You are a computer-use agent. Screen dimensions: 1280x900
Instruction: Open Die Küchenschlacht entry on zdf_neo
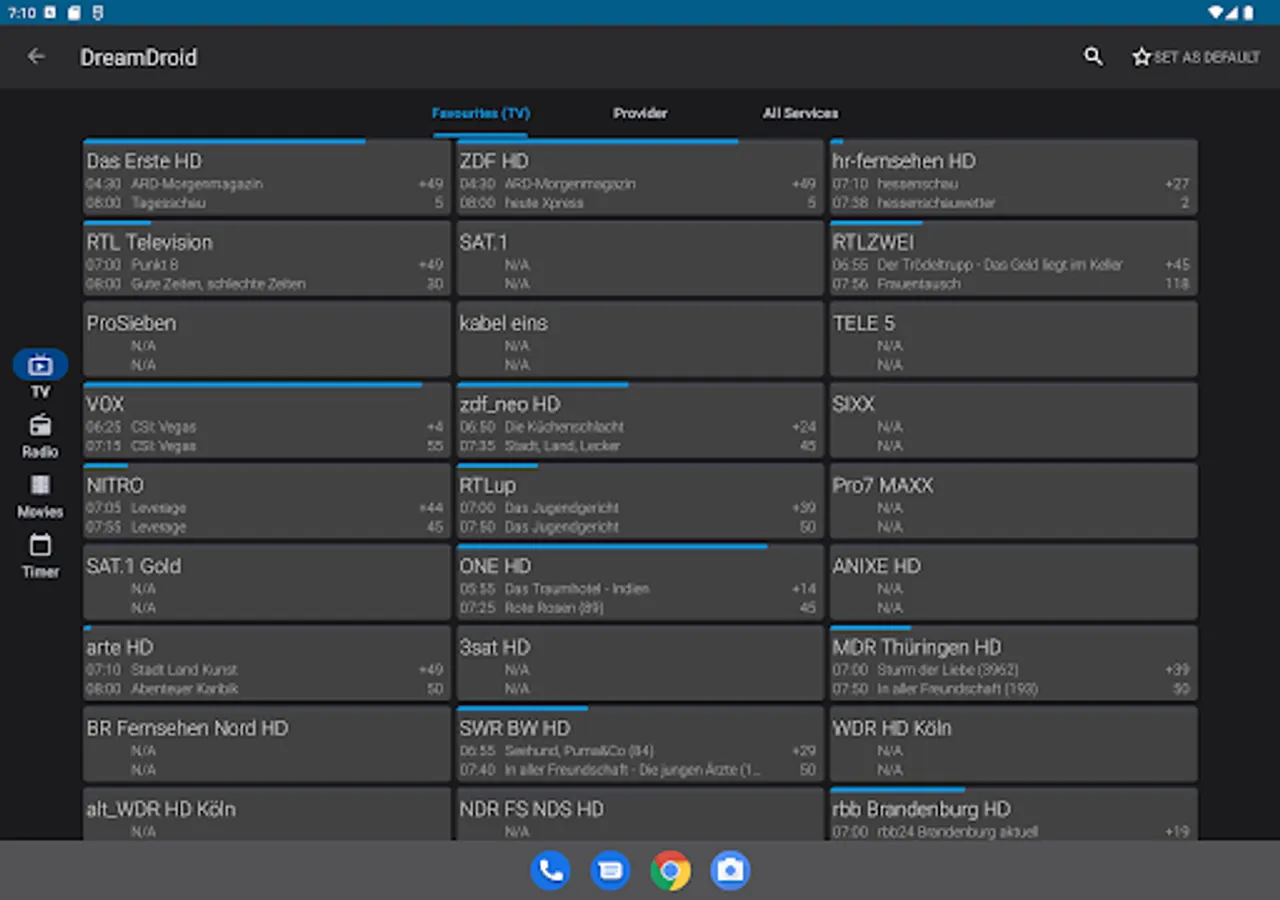(563, 427)
